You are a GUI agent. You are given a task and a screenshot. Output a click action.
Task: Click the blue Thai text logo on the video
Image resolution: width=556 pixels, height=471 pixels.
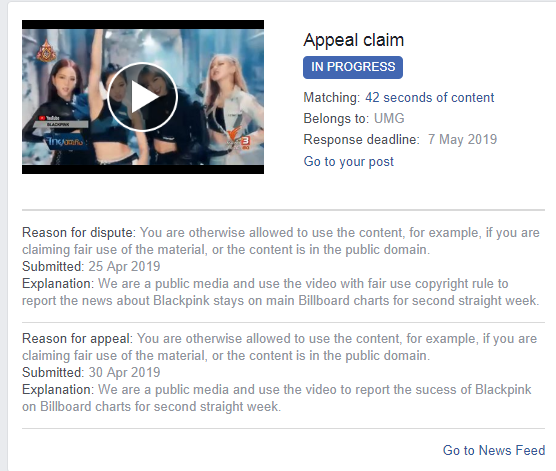click(x=65, y=142)
